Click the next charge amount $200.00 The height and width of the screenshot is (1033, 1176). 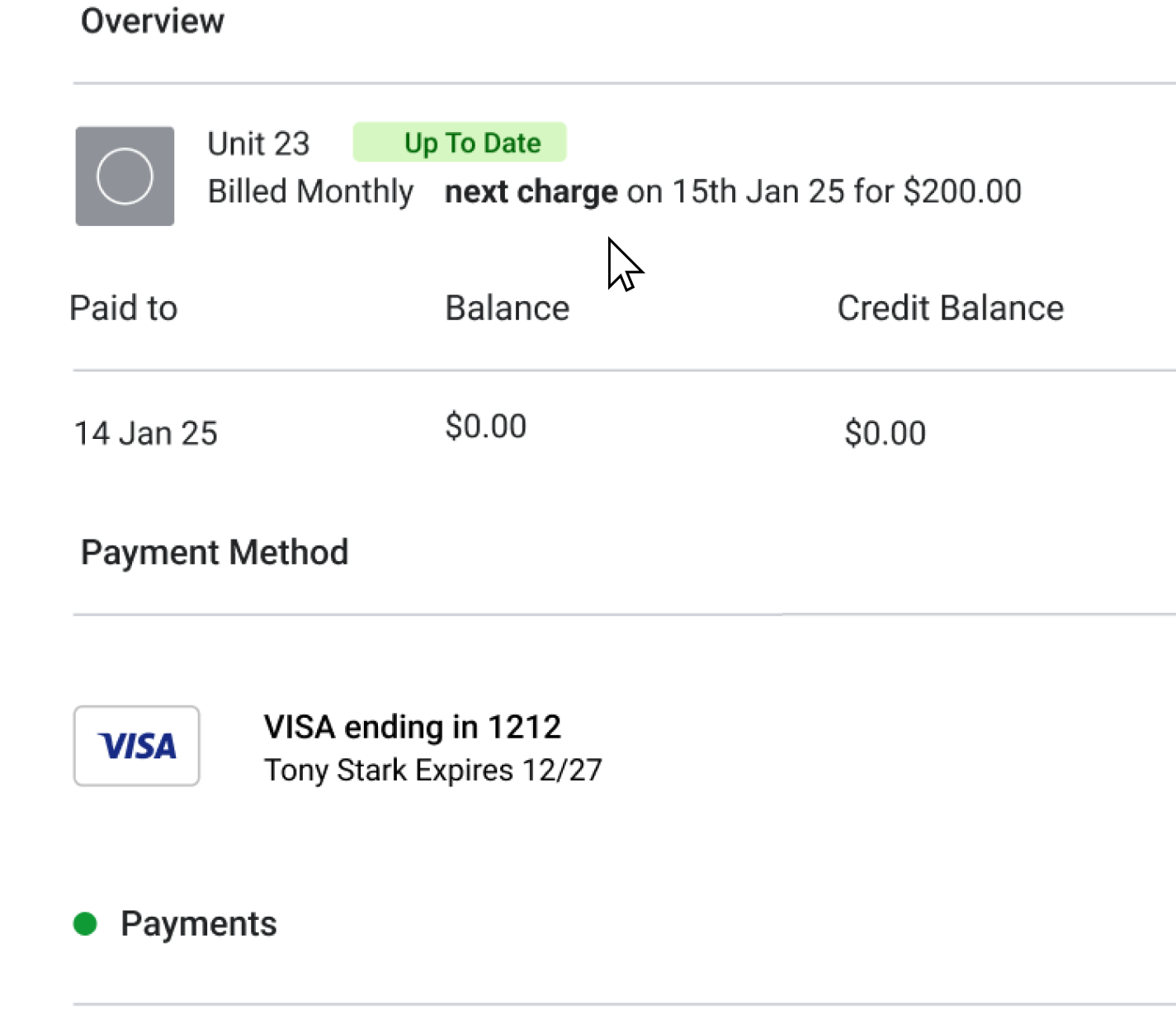962,191
